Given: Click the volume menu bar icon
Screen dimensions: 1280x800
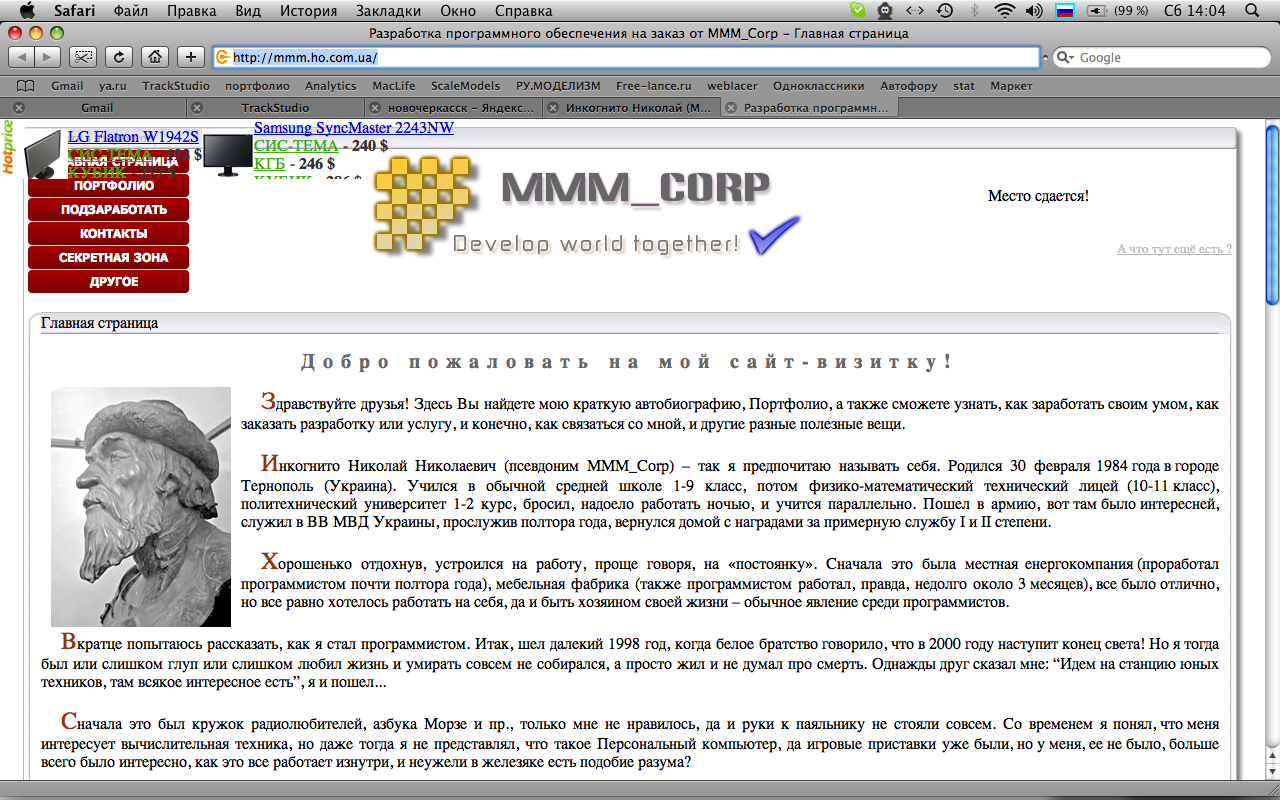Looking at the screenshot, I should pos(1033,11).
